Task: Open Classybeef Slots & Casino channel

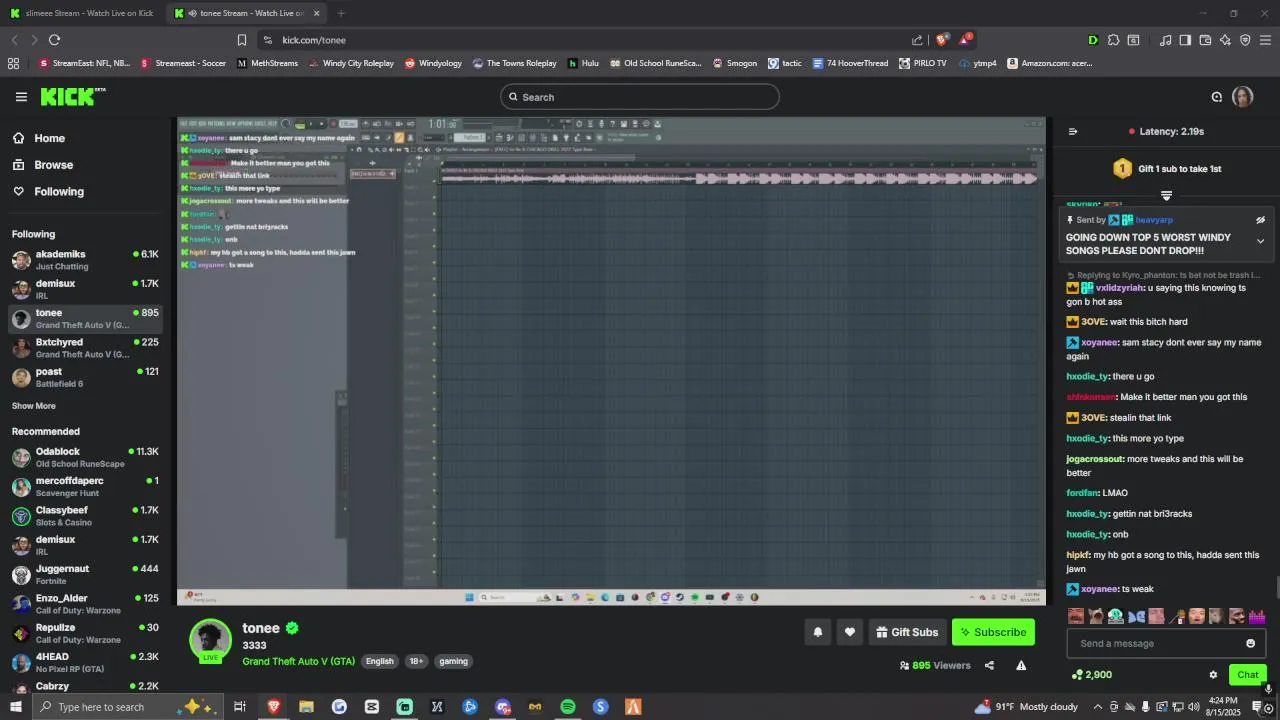Action: (x=85, y=516)
